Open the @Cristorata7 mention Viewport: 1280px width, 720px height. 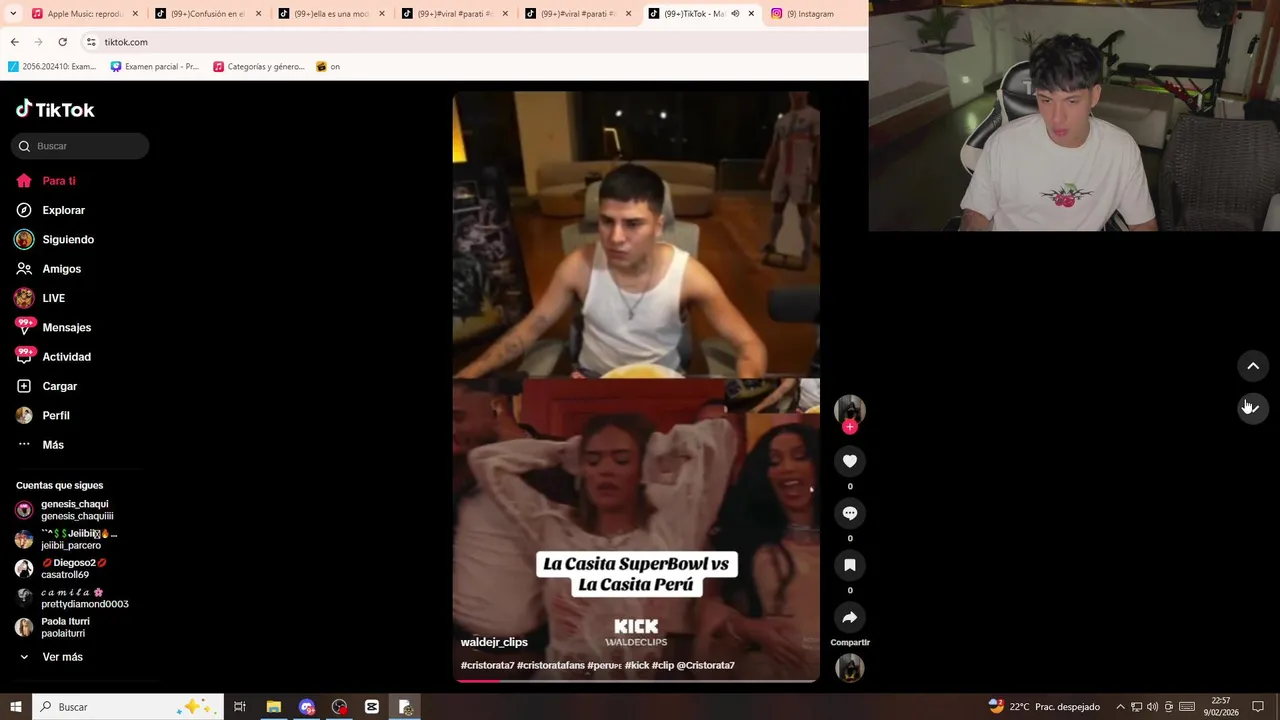pyautogui.click(x=706, y=665)
